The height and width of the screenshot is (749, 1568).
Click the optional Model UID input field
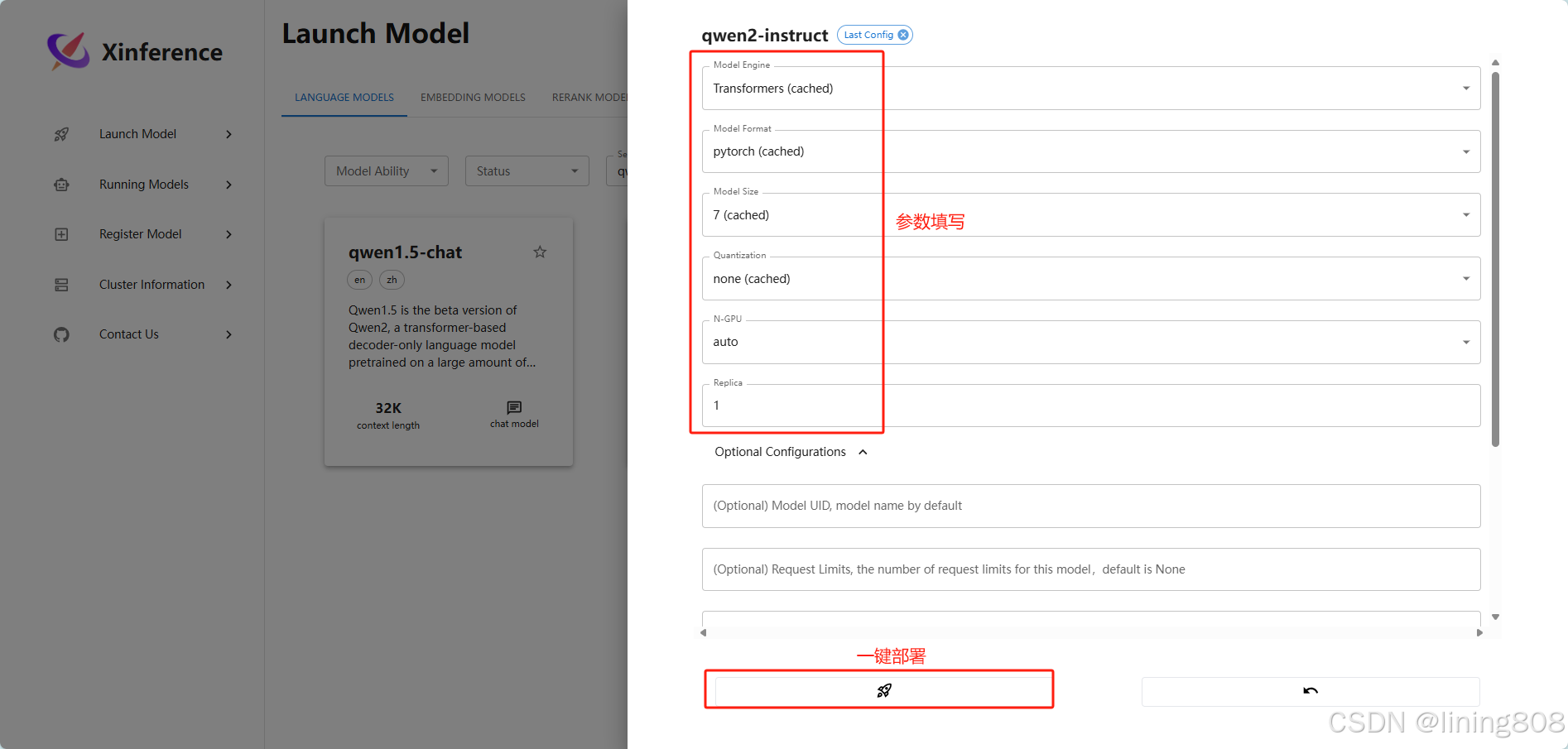tap(1091, 506)
